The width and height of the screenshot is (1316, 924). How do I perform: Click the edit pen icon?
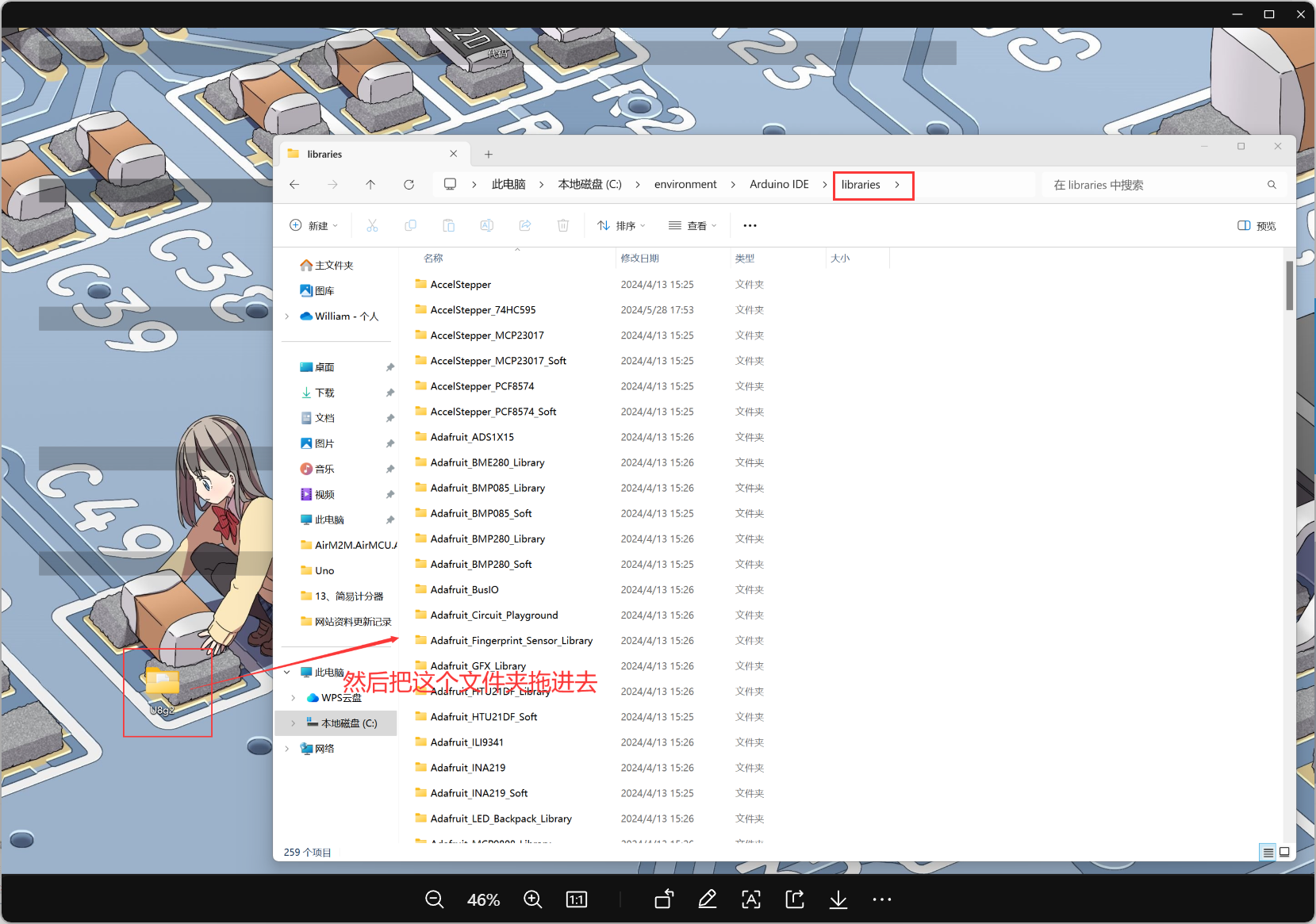point(707,899)
